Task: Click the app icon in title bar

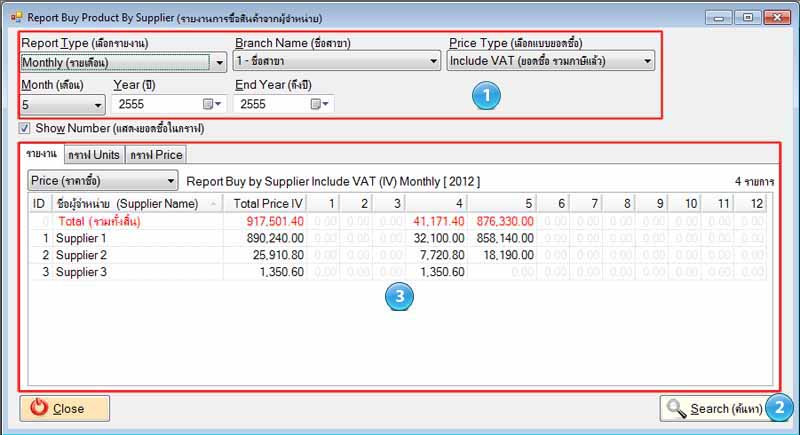Action: (16, 17)
